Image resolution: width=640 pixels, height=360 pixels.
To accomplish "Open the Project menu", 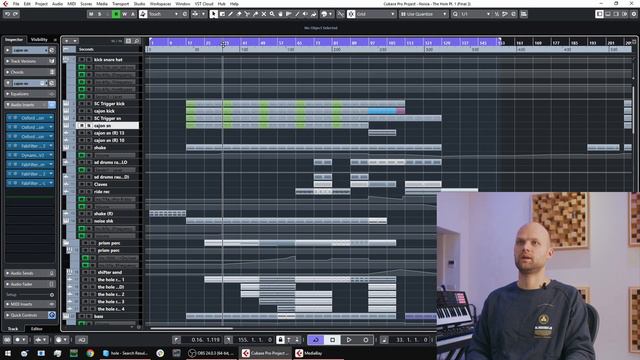I will point(41,4).
